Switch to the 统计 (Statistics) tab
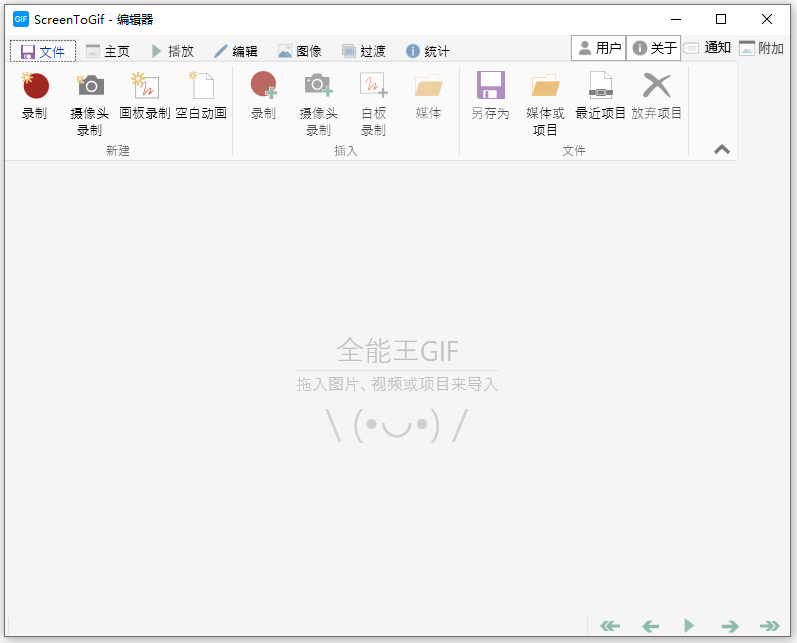The image size is (797, 643). pyautogui.click(x=428, y=51)
